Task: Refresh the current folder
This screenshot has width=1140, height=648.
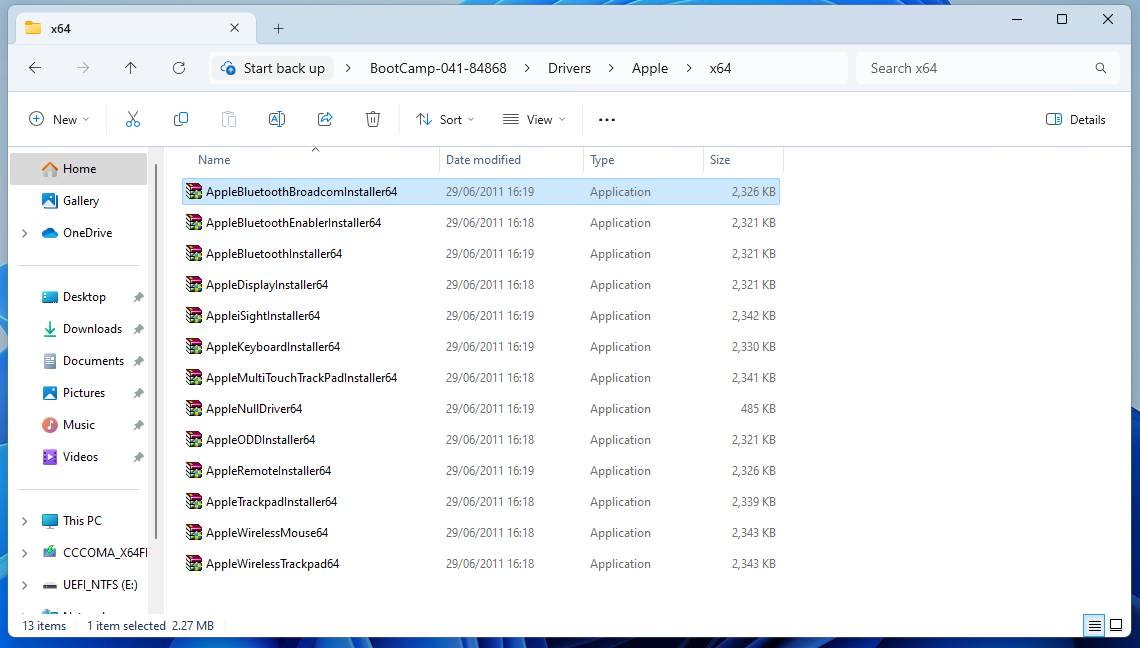Action: pyautogui.click(x=179, y=68)
